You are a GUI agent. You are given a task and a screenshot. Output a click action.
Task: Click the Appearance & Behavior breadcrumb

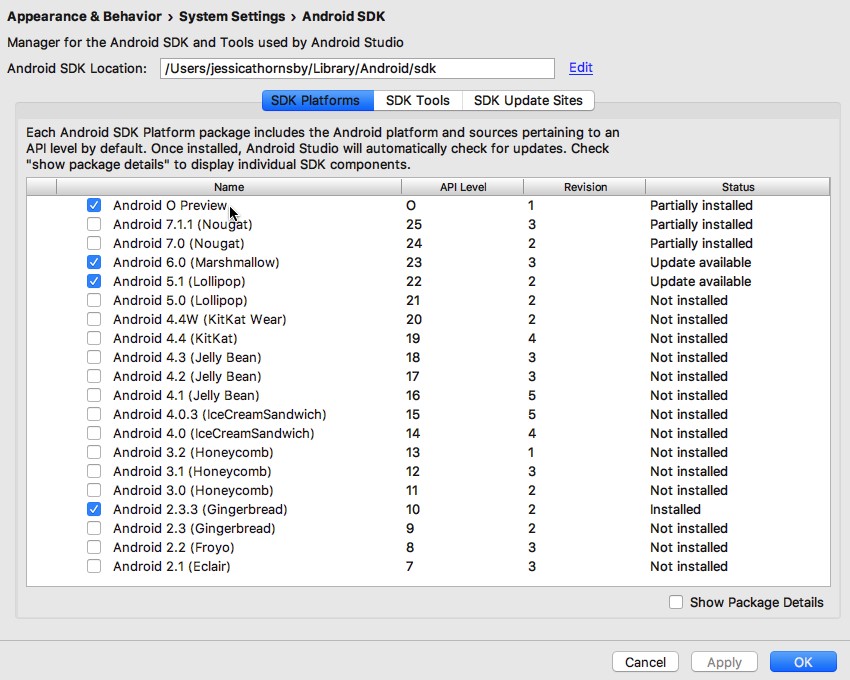tap(84, 16)
